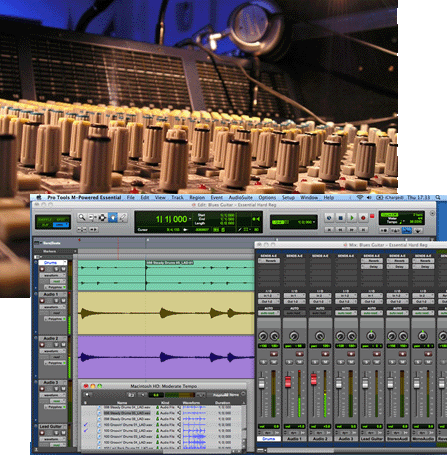Click the Duration column header in the browser
The image size is (447, 455).
pos(222,403)
